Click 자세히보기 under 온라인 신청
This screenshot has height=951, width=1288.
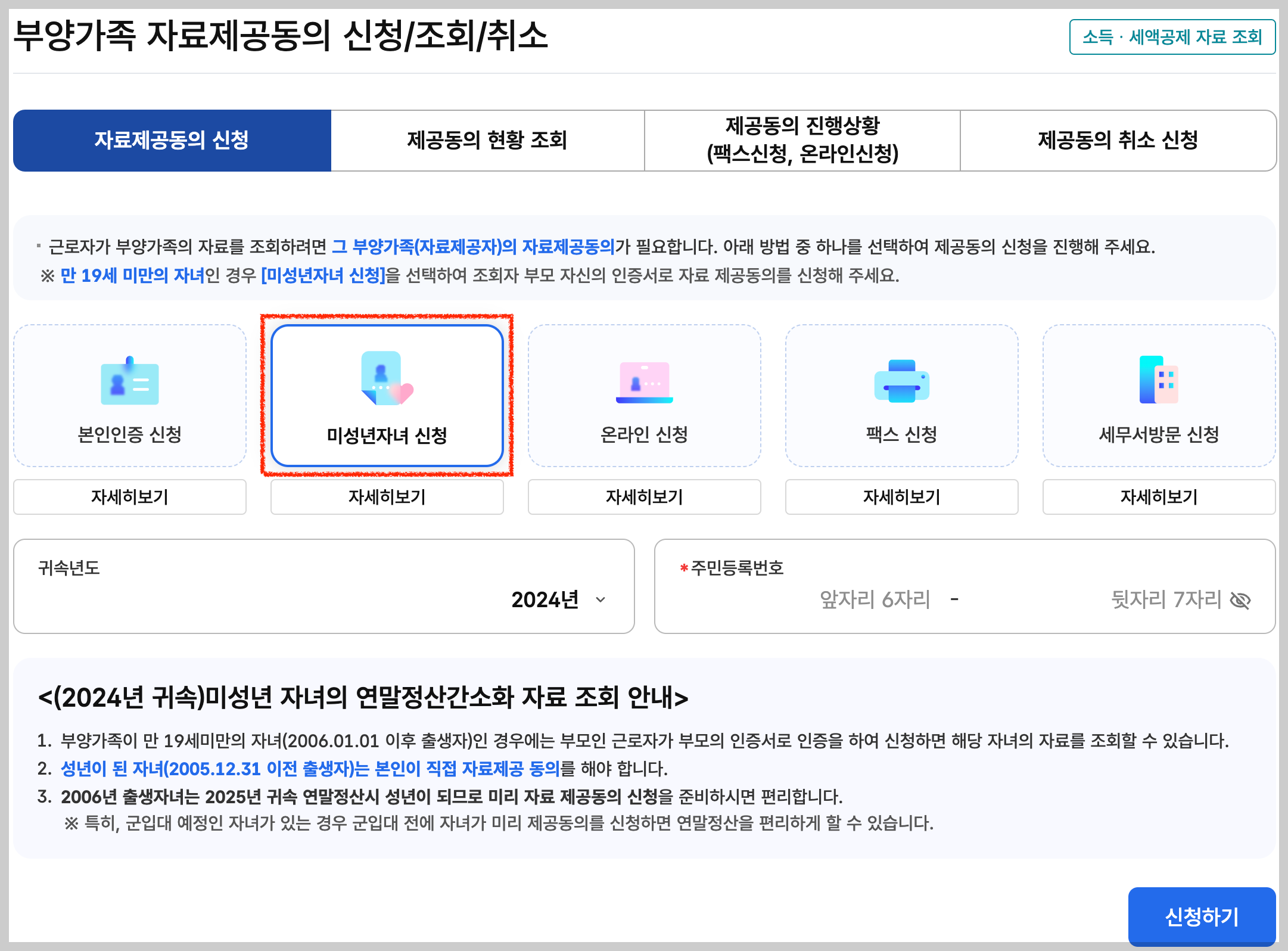point(645,497)
